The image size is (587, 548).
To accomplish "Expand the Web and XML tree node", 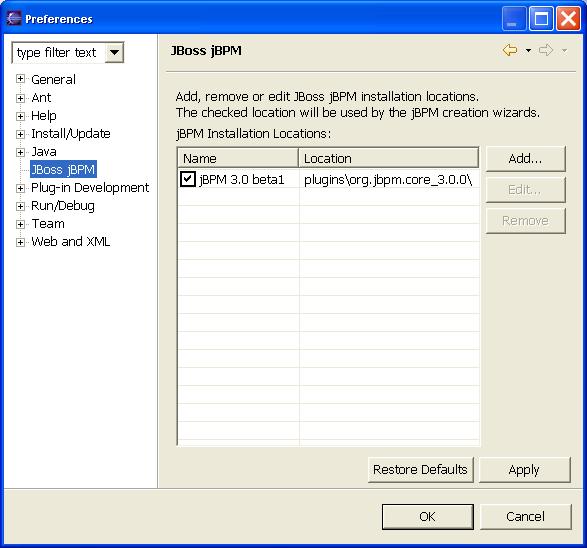I will pos(20,242).
